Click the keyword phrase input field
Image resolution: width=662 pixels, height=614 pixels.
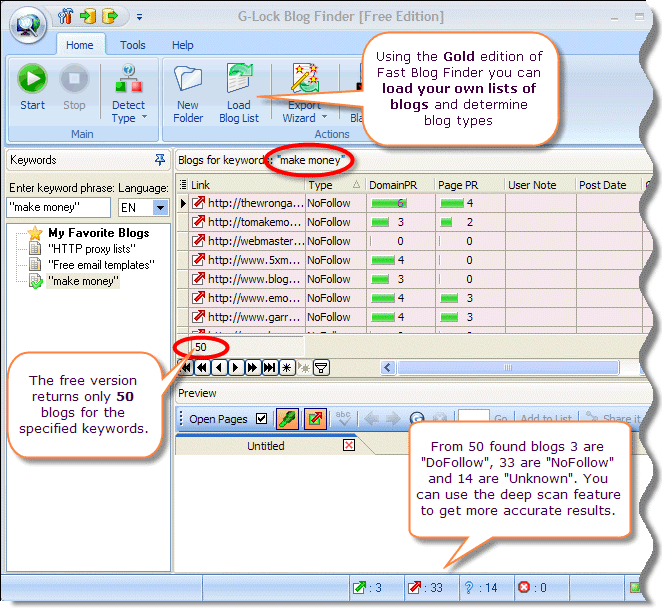click(x=59, y=207)
